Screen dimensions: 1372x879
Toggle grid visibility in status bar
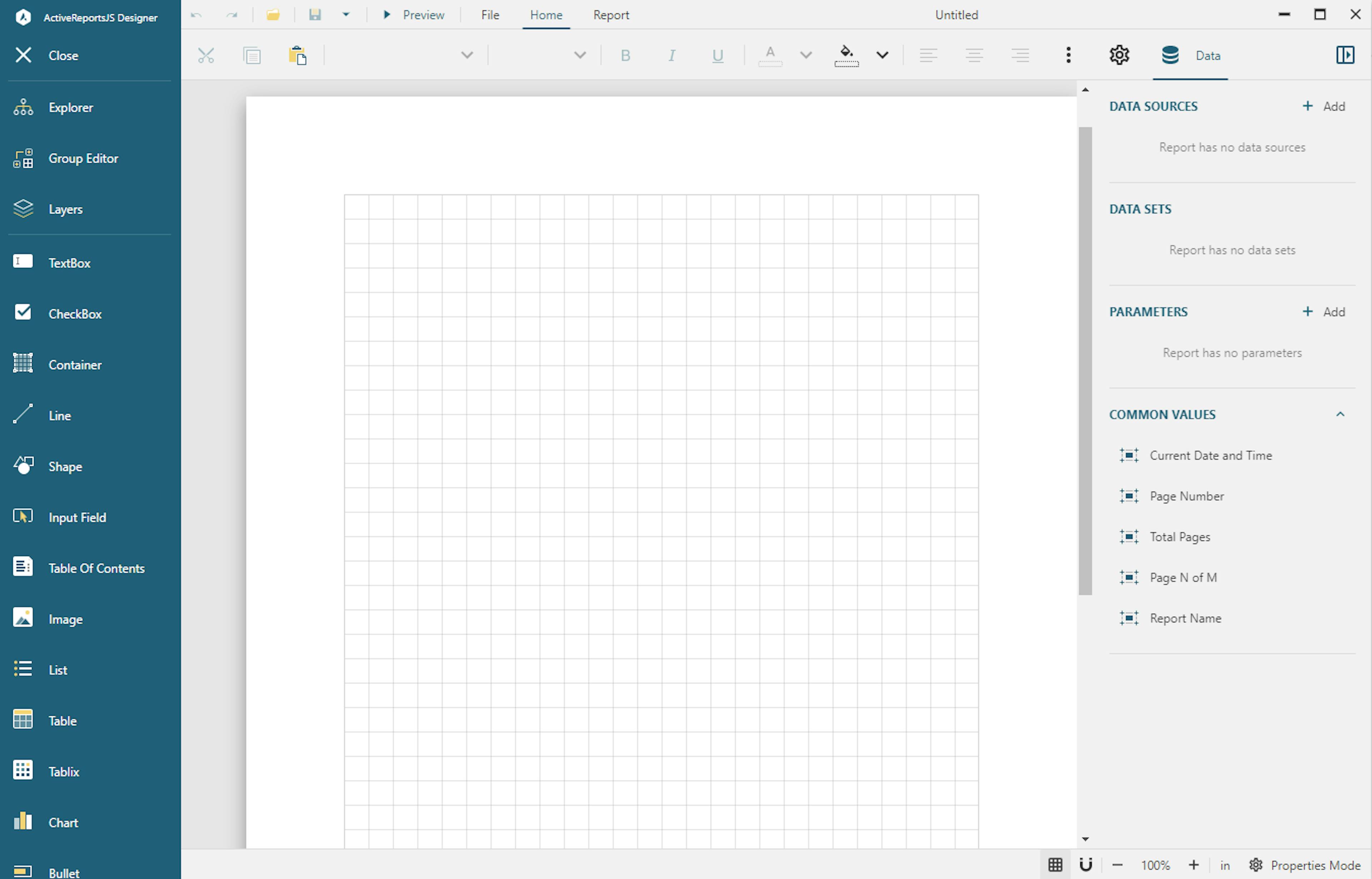[1055, 865]
